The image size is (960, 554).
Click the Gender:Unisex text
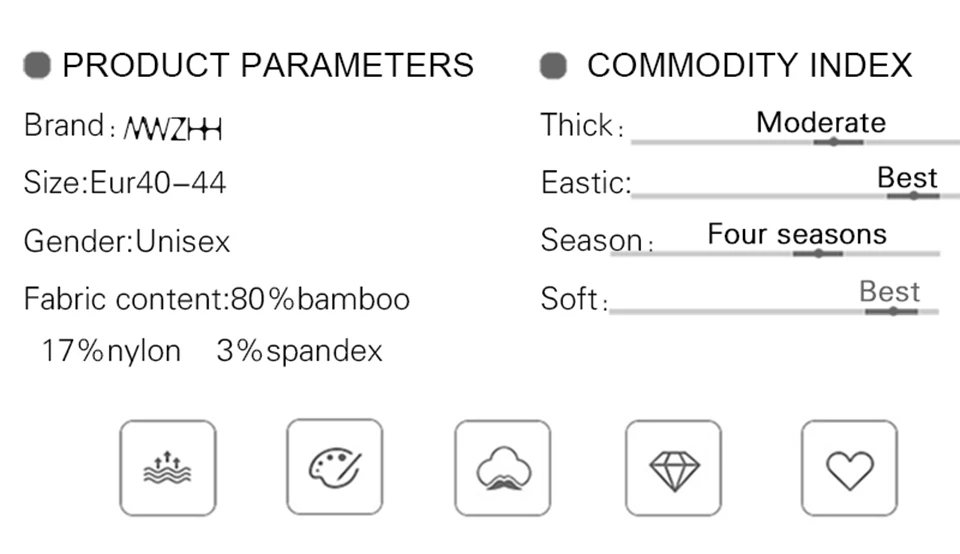click(x=127, y=241)
